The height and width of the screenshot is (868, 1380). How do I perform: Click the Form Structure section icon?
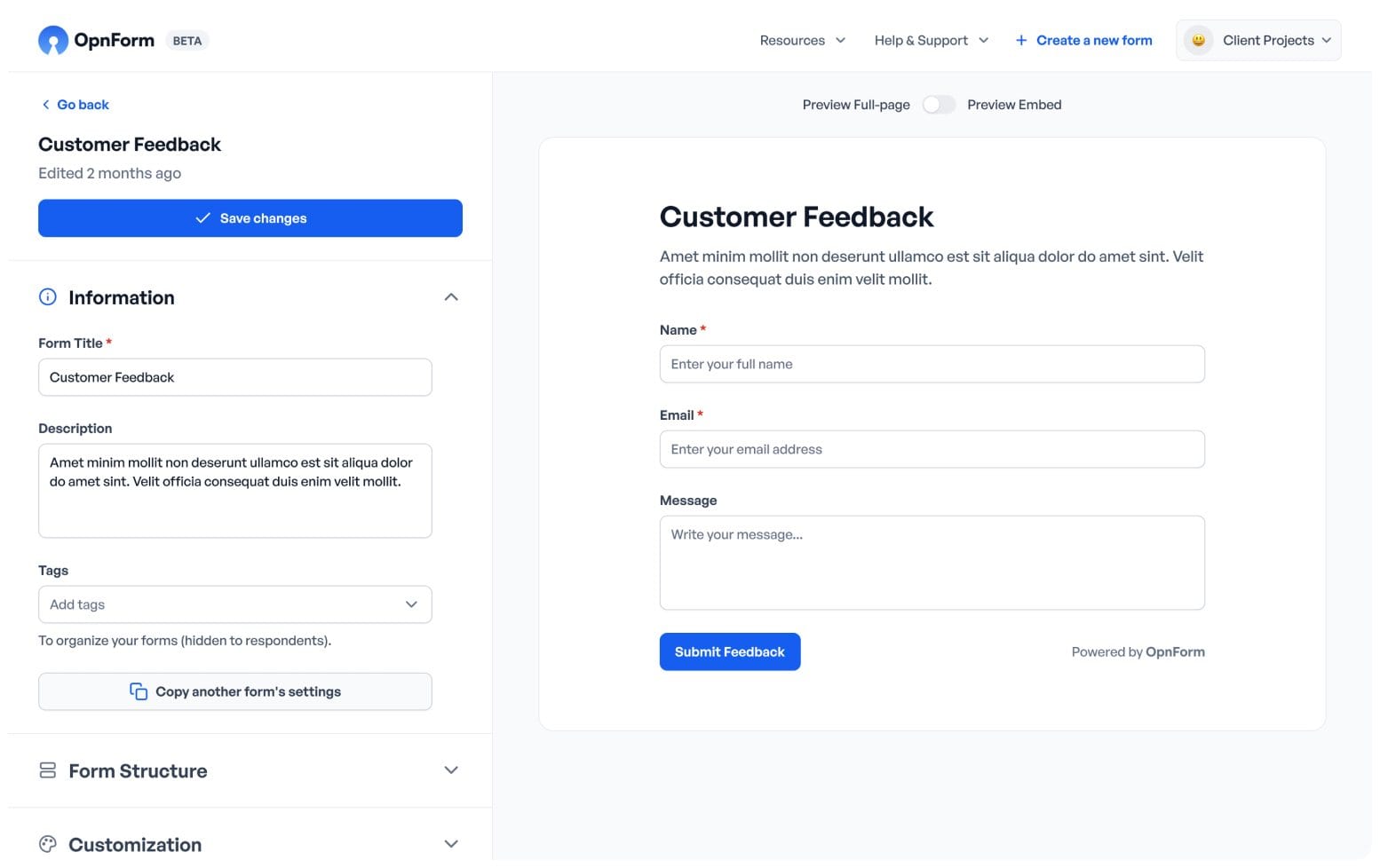coord(48,770)
